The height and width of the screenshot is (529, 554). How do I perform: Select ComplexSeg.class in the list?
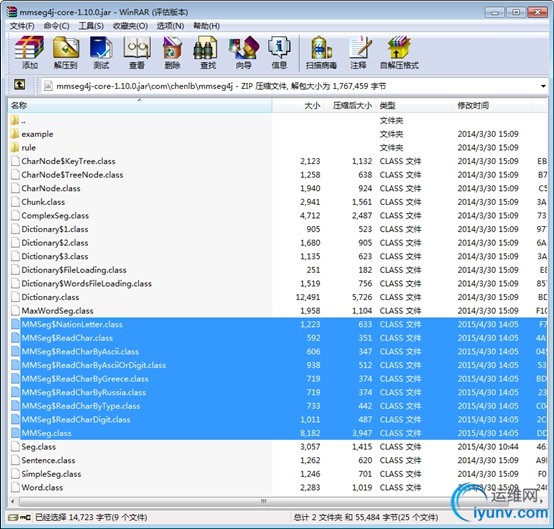pos(55,216)
